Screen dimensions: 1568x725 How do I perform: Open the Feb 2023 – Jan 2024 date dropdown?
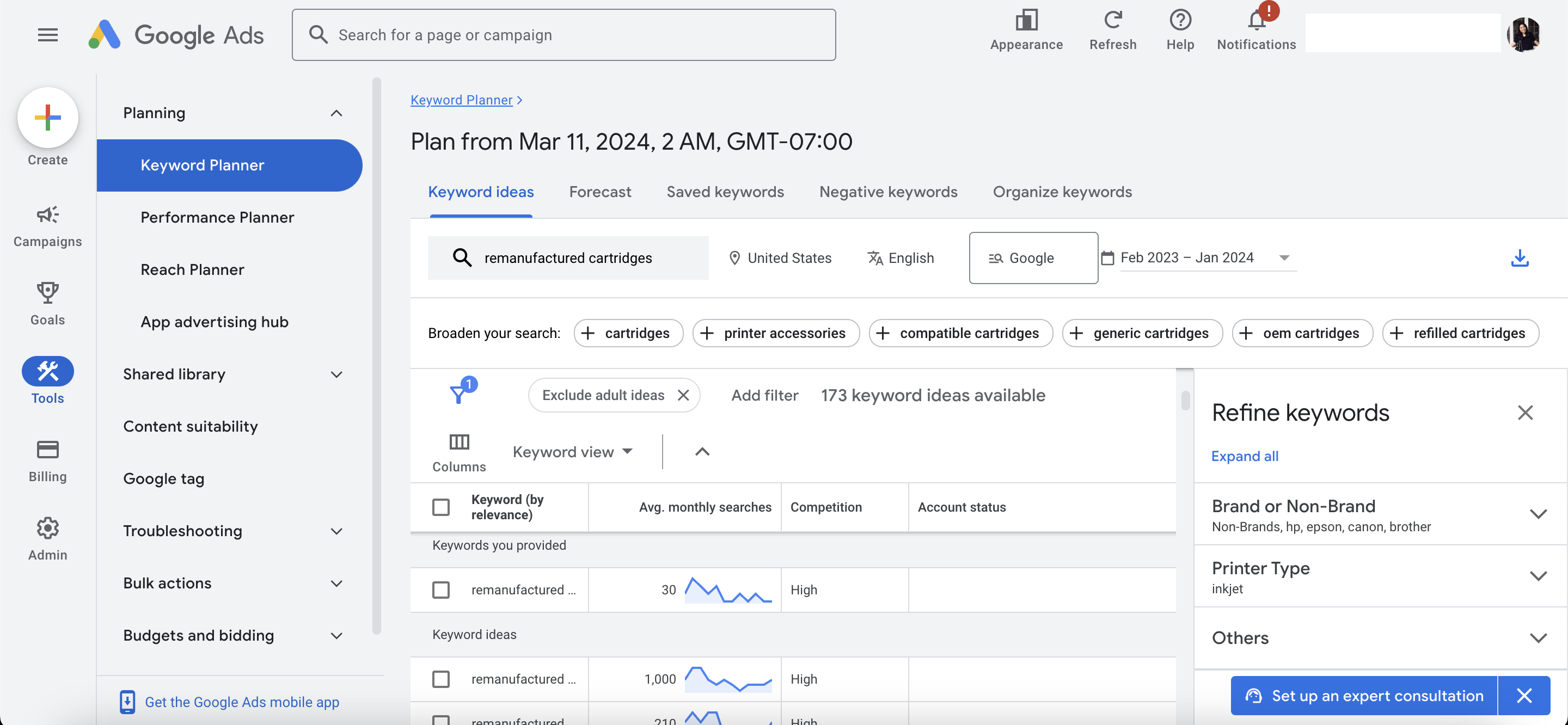click(x=1208, y=258)
